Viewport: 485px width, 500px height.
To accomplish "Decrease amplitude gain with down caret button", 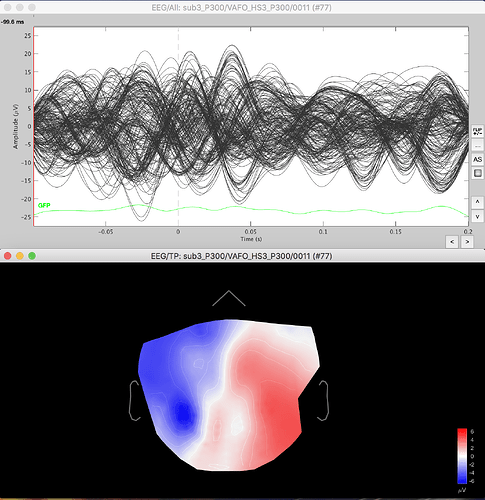I will (x=477, y=216).
